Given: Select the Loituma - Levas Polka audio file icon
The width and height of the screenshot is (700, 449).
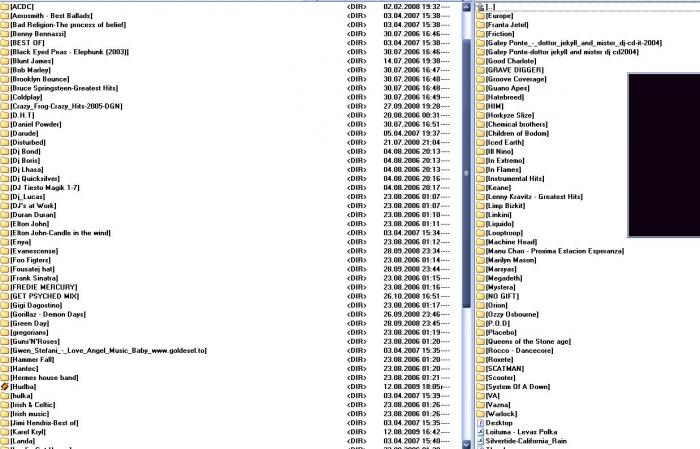Looking at the screenshot, I should [478, 431].
